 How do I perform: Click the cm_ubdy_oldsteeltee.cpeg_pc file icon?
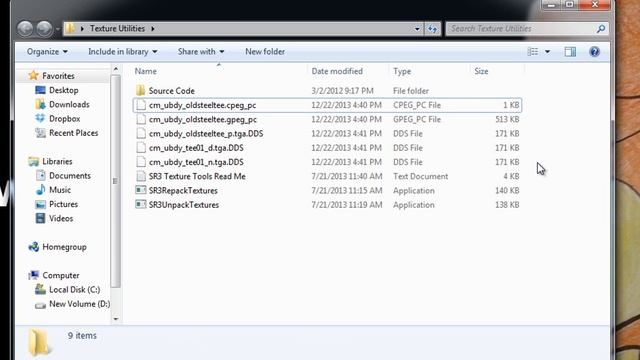(x=141, y=105)
